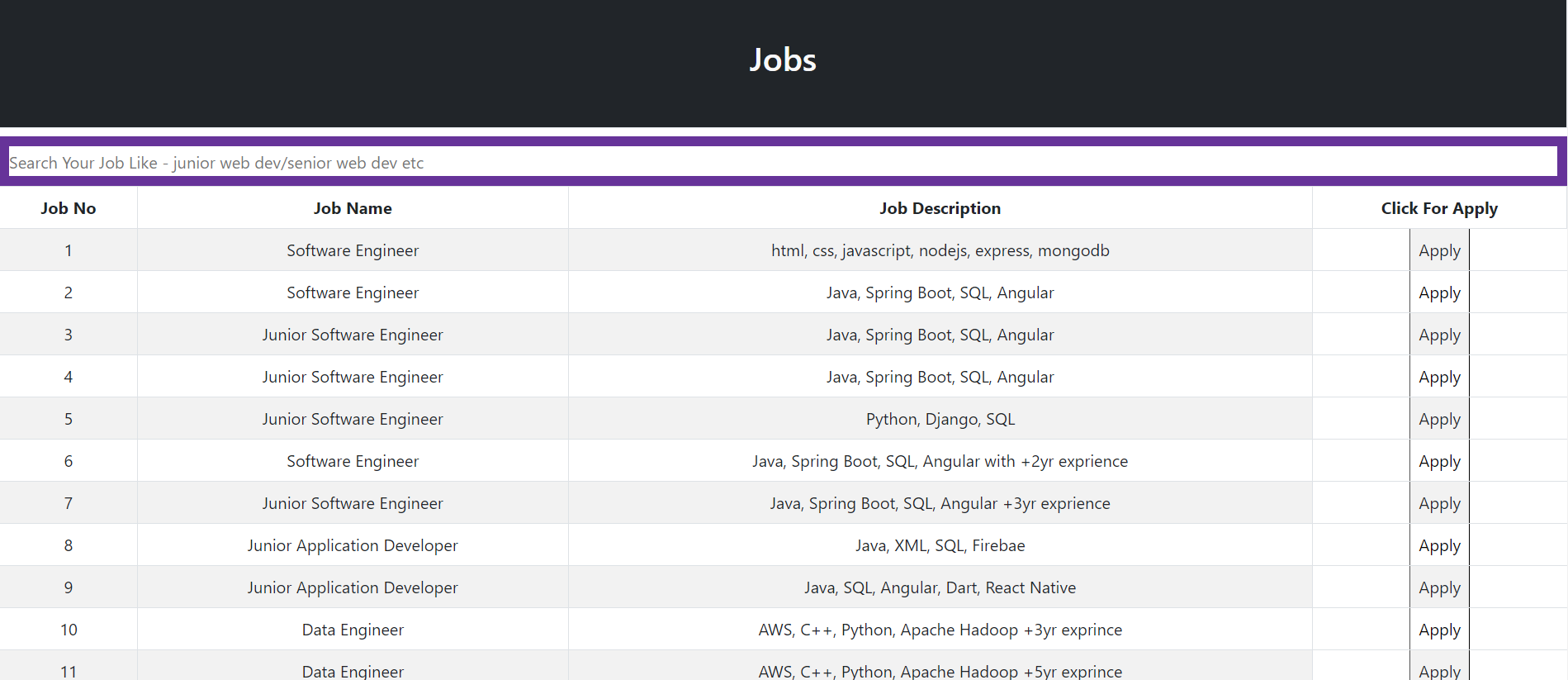Apply to job number 4

click(x=1439, y=377)
